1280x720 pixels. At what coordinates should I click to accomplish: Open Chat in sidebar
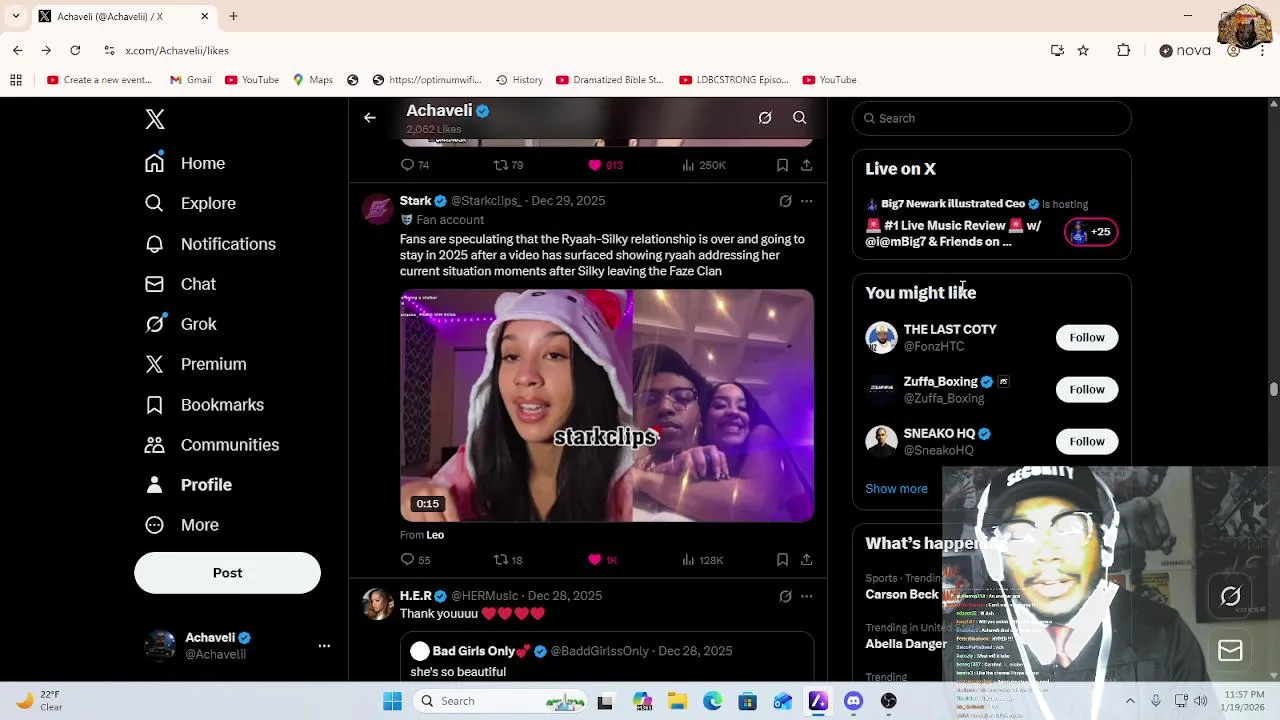coord(180,284)
